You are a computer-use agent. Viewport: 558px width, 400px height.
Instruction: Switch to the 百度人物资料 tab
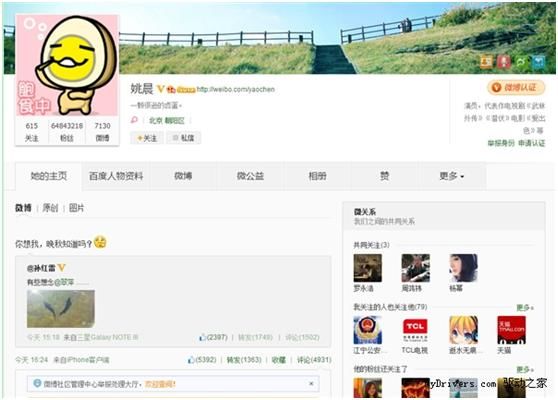pos(116,176)
